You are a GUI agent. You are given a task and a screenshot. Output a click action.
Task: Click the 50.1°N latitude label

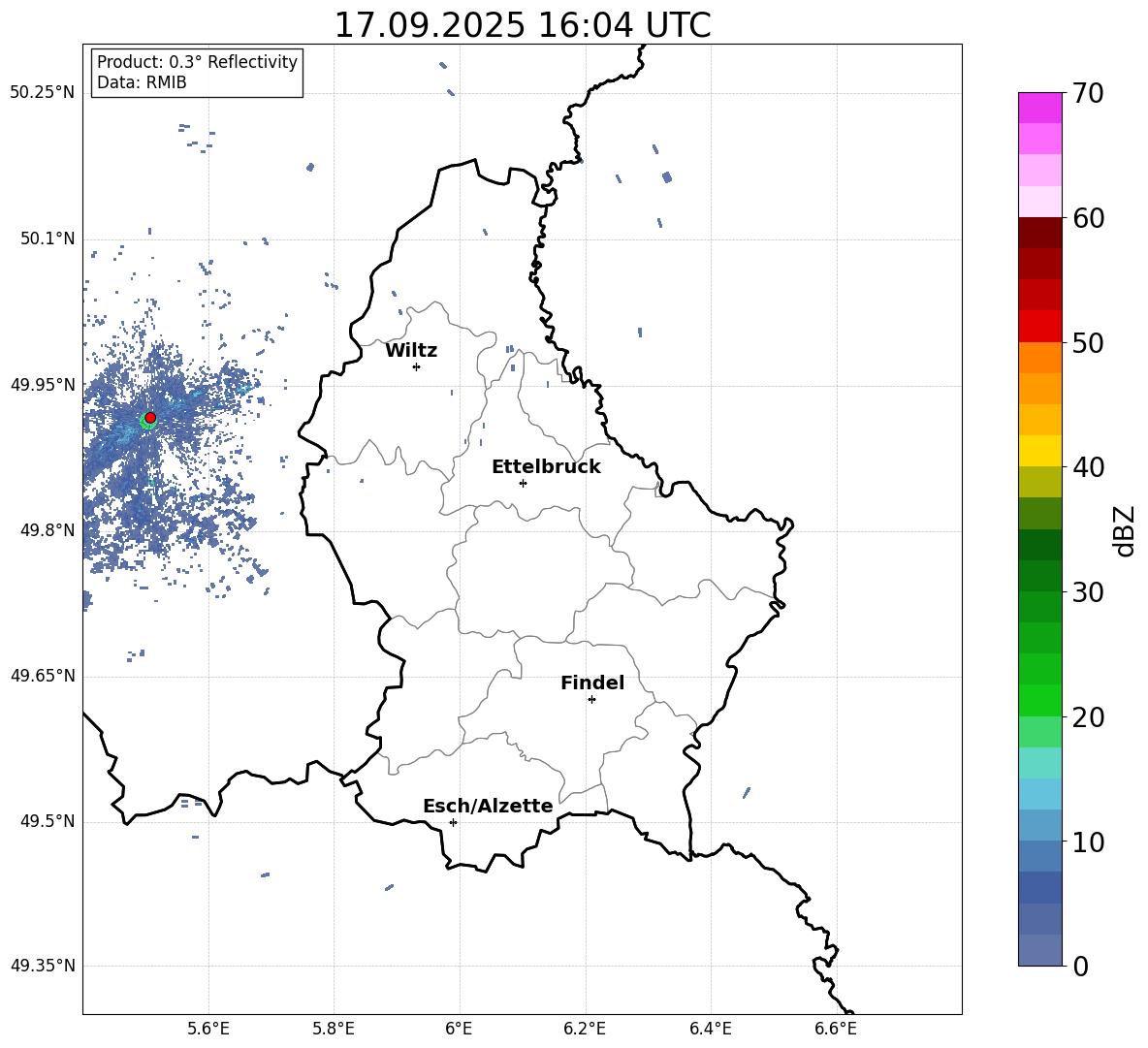47,238
